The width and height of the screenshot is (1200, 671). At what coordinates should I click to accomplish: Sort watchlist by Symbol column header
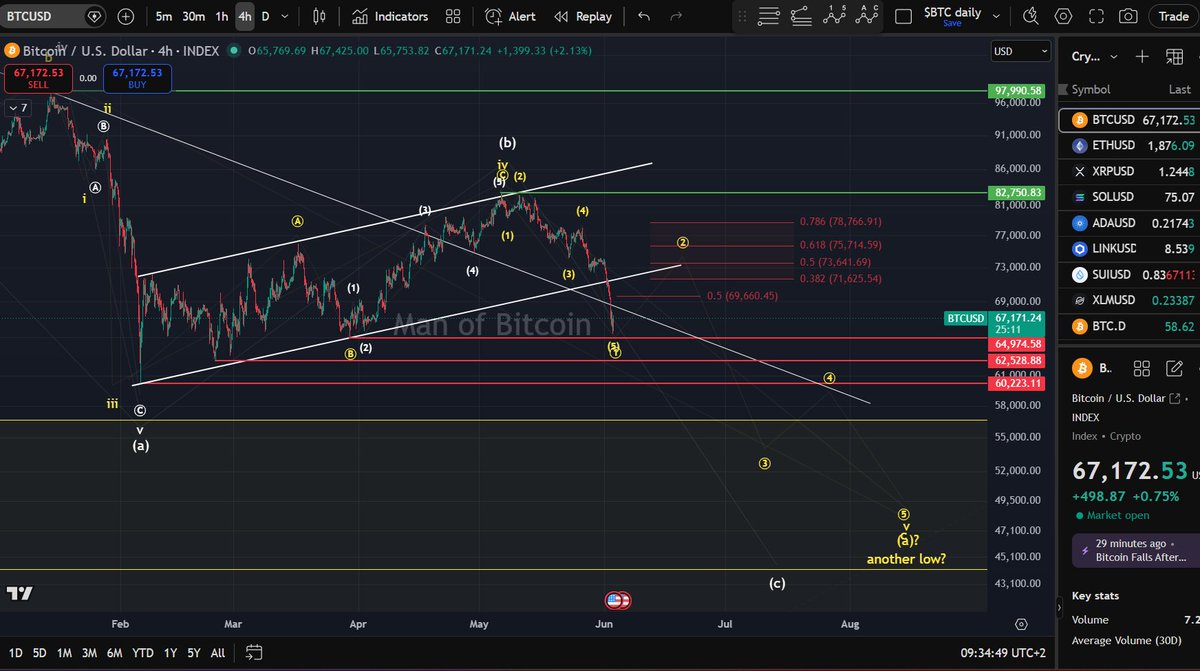tap(1090, 89)
